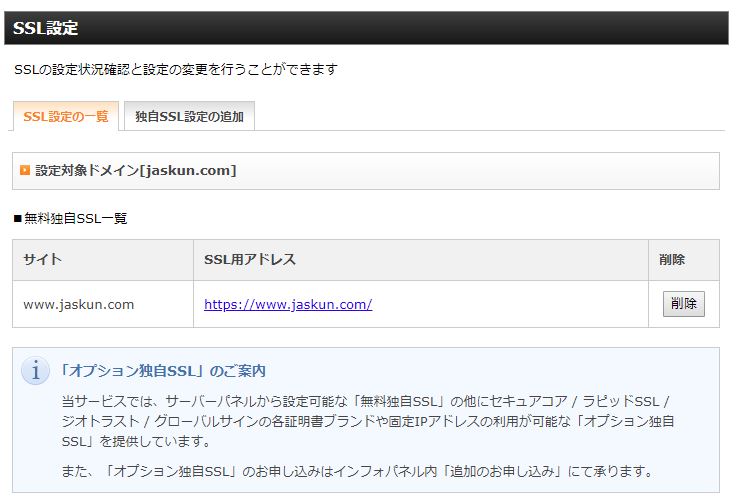The image size is (740, 500).
Task: Click the 削除 column header
Action: click(x=672, y=260)
